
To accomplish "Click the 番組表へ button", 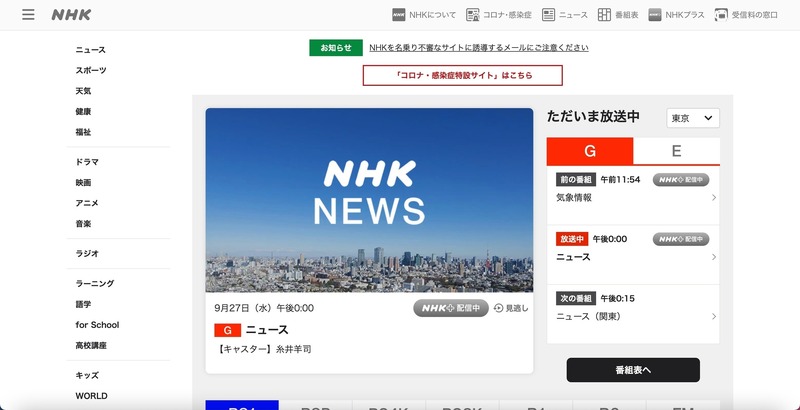I will pyautogui.click(x=633, y=370).
